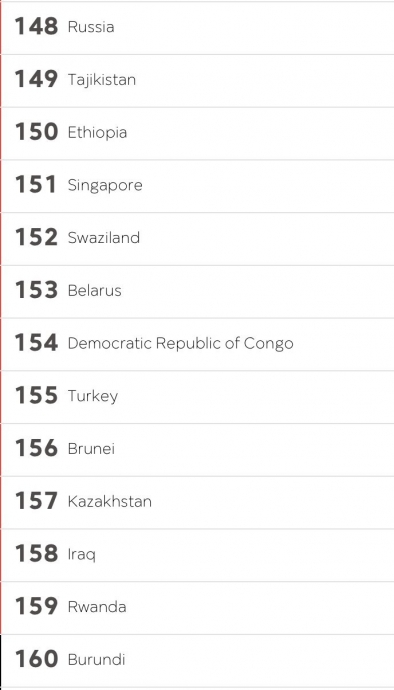The width and height of the screenshot is (394, 690).
Task: Select the rank number 154
Action: (37, 343)
